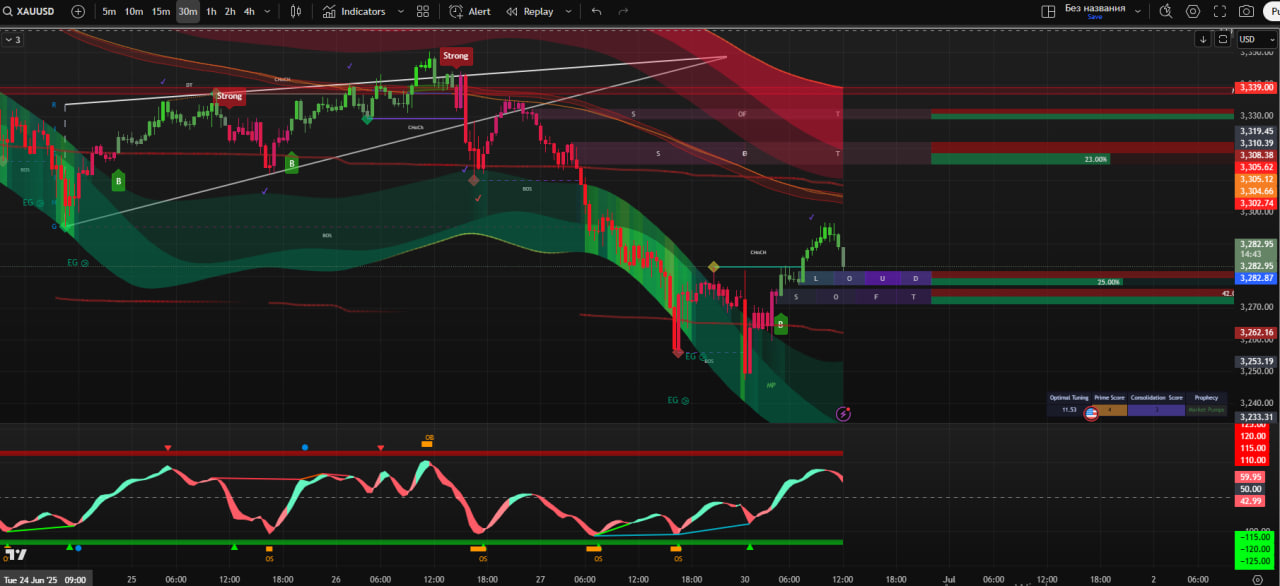1280x586 pixels.
Task: Open chart settings hexagon icon
Action: tap(1193, 11)
